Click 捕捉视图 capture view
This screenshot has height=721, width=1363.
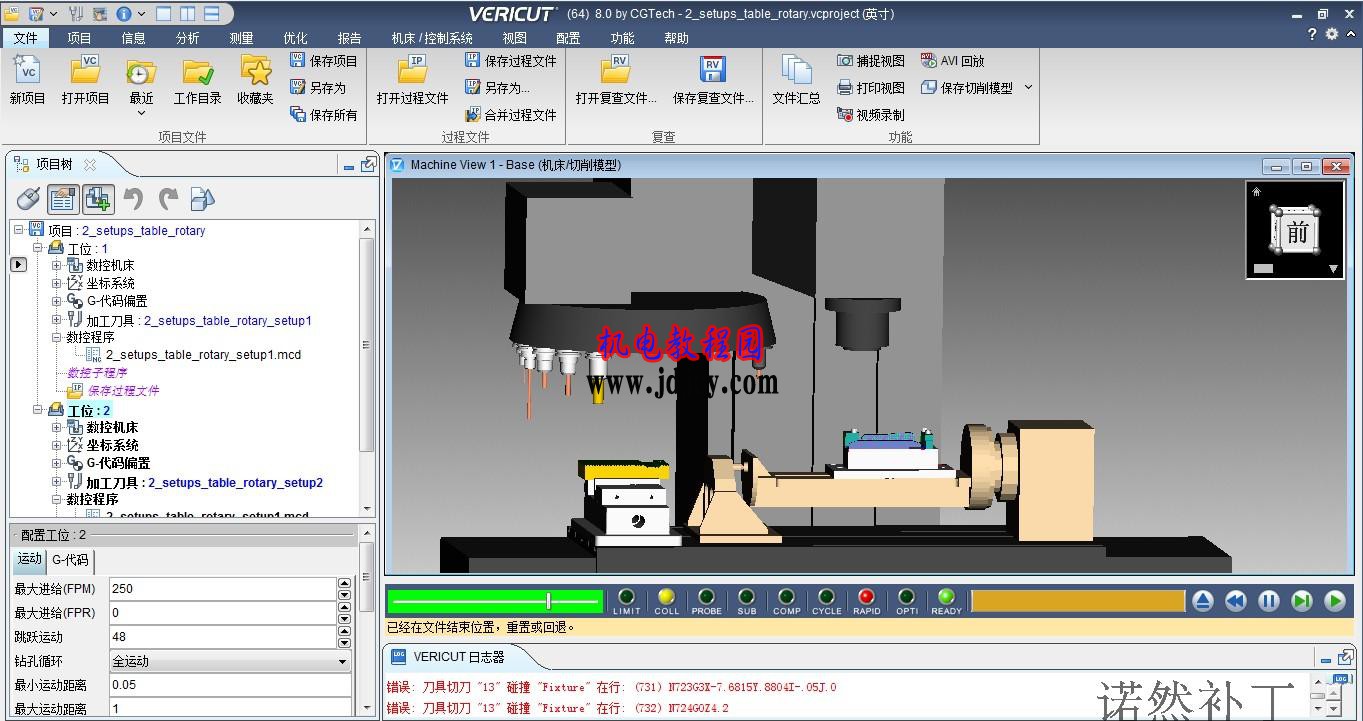[870, 61]
